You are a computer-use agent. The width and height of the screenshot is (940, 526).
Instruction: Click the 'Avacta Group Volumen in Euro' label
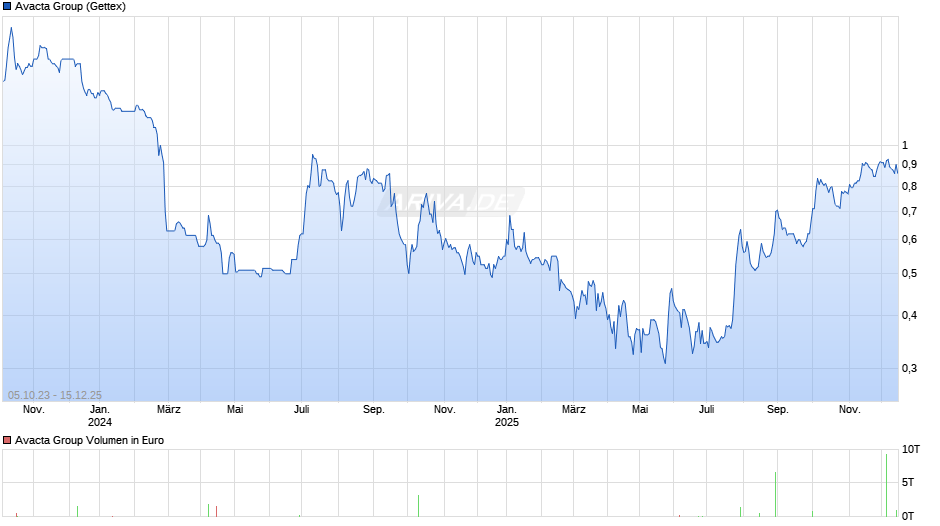click(89, 440)
